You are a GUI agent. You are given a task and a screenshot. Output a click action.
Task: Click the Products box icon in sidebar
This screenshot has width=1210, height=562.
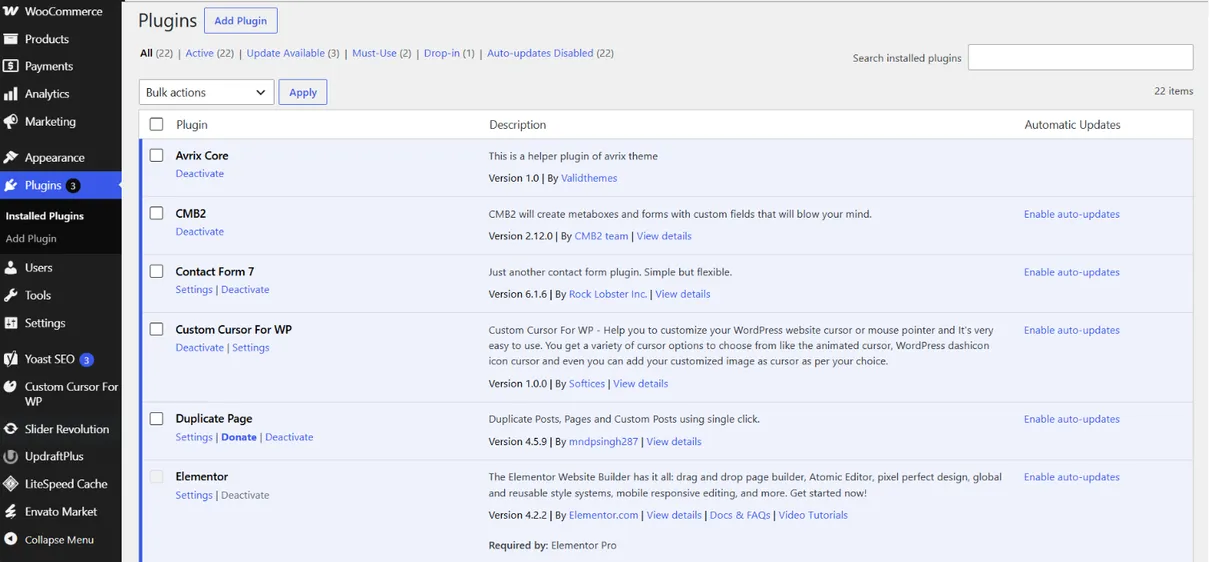click(11, 39)
